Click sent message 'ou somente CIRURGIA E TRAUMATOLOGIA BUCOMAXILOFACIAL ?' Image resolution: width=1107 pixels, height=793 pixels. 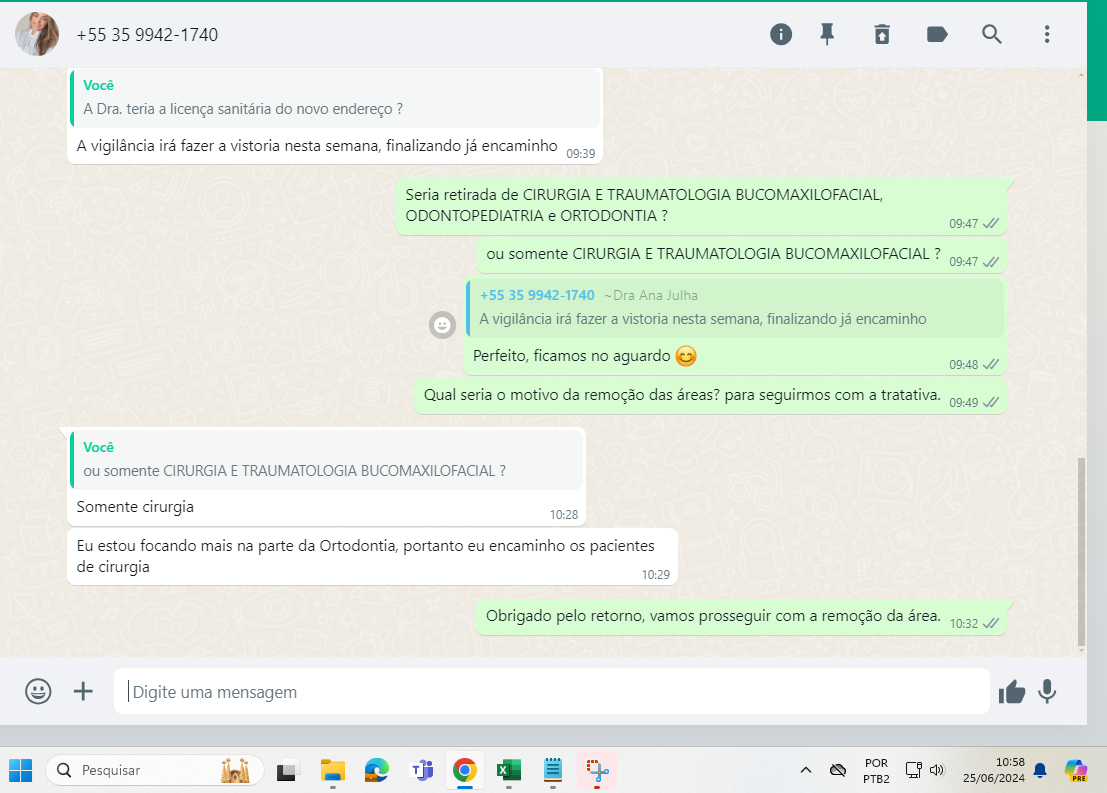[x=741, y=255]
